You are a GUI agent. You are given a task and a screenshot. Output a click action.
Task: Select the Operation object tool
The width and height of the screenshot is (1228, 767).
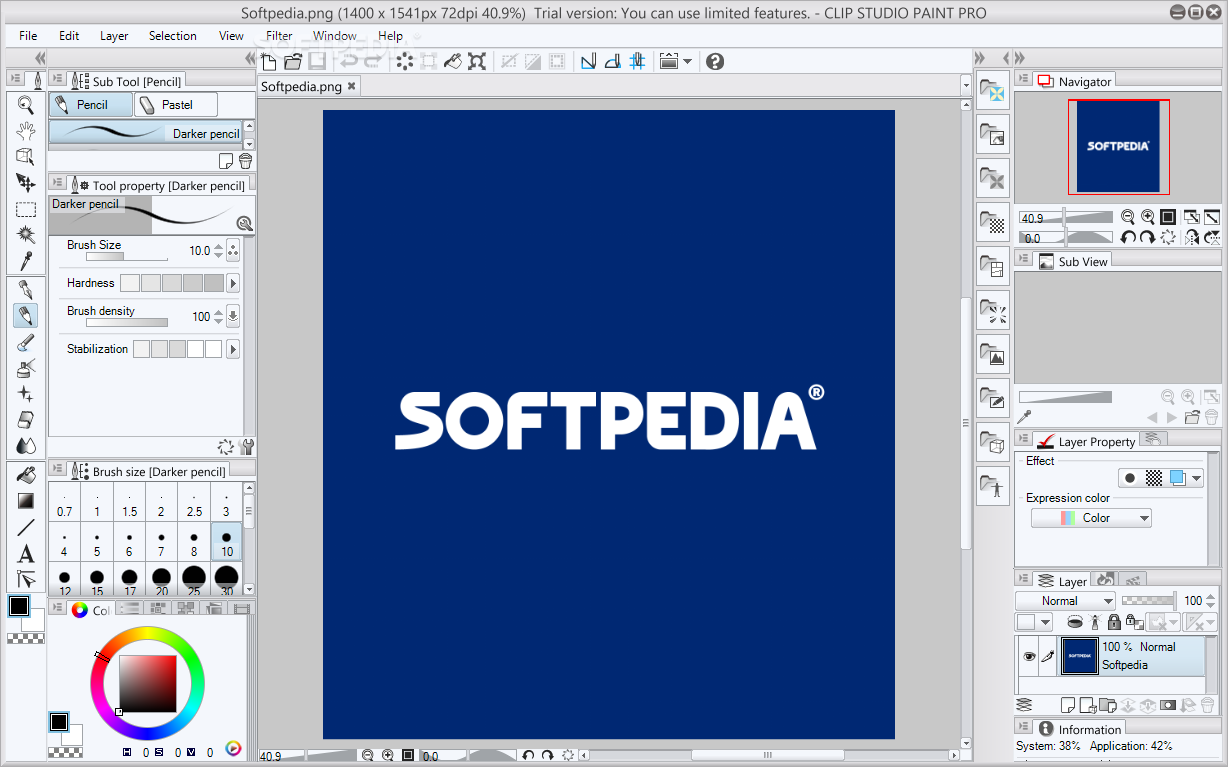[26, 157]
